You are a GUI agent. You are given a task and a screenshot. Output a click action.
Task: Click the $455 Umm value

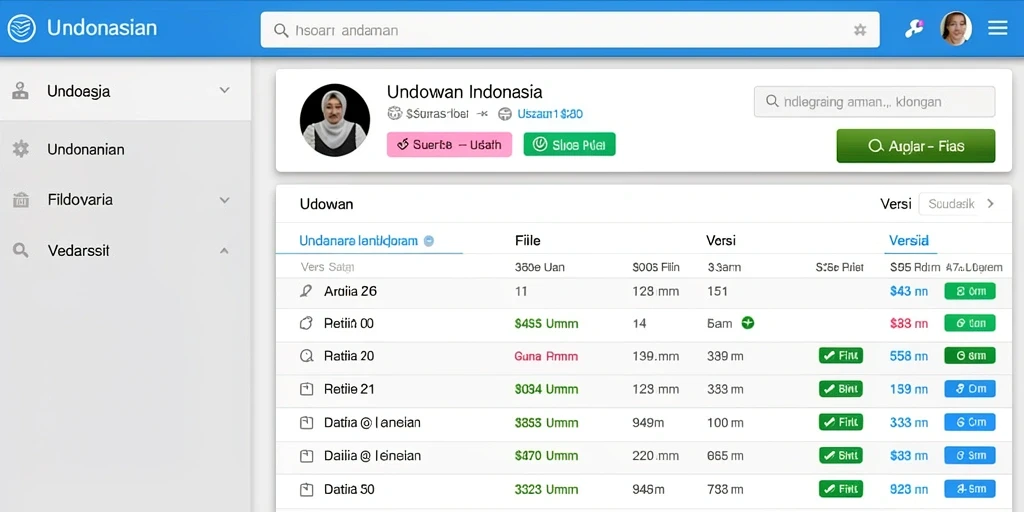tap(547, 323)
